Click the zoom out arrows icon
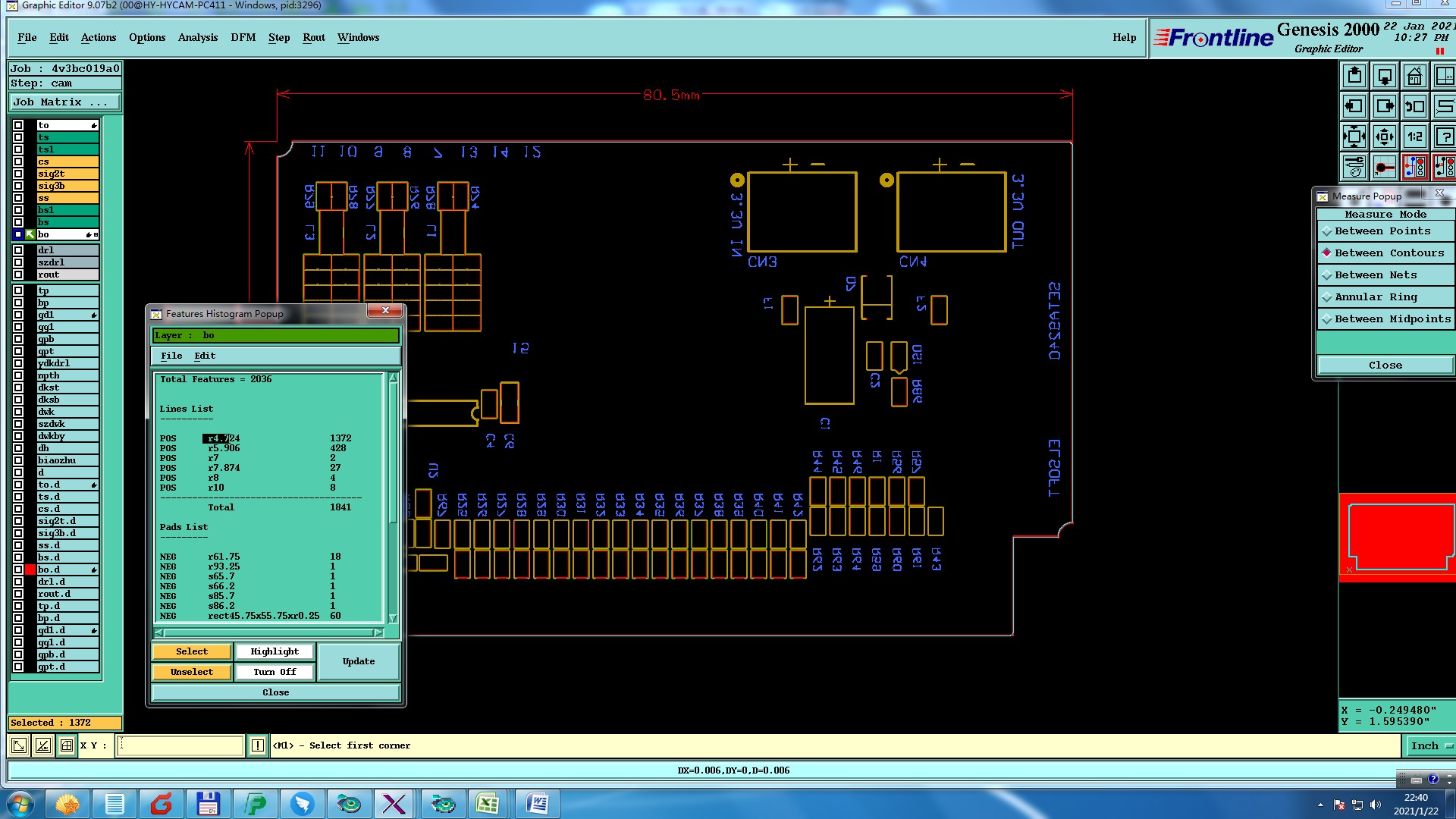Image resolution: width=1456 pixels, height=819 pixels. 1385,137
